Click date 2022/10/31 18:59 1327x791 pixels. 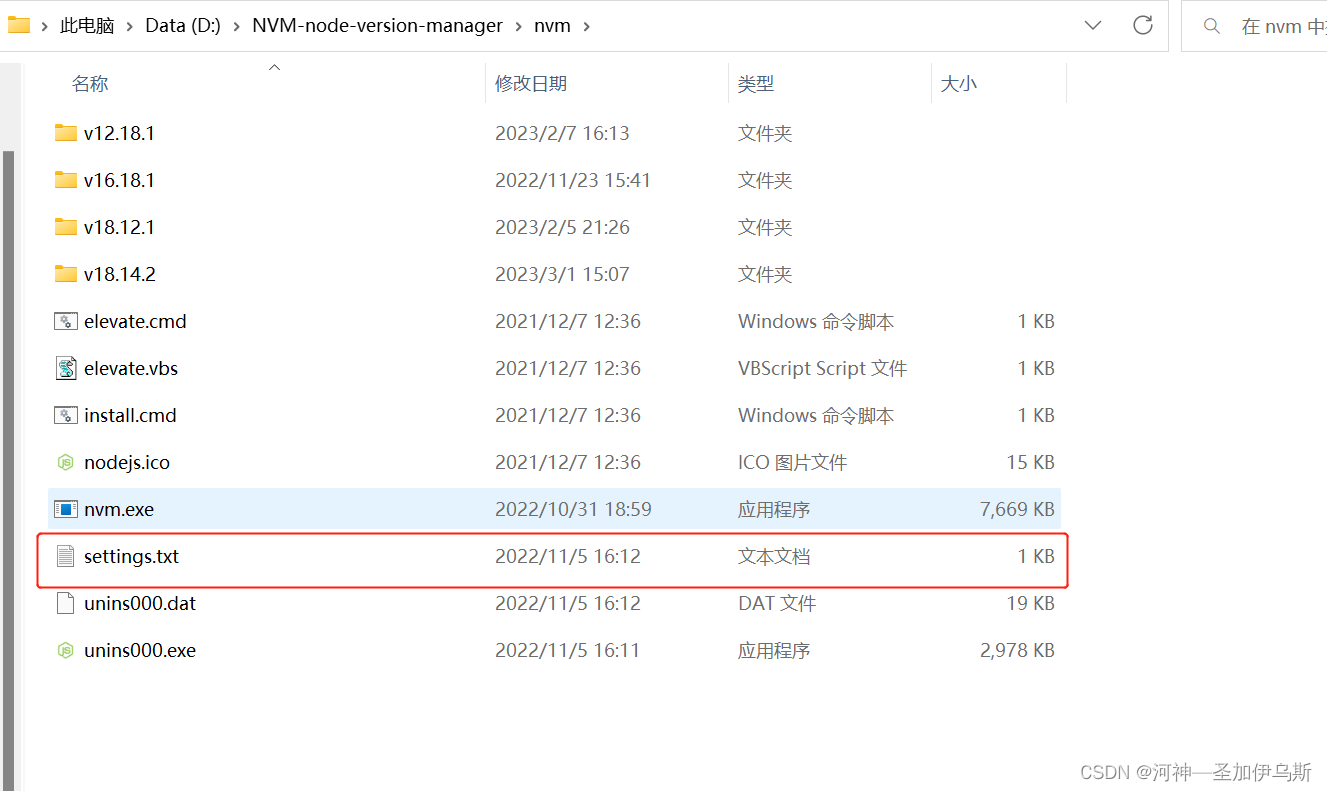[x=573, y=509]
